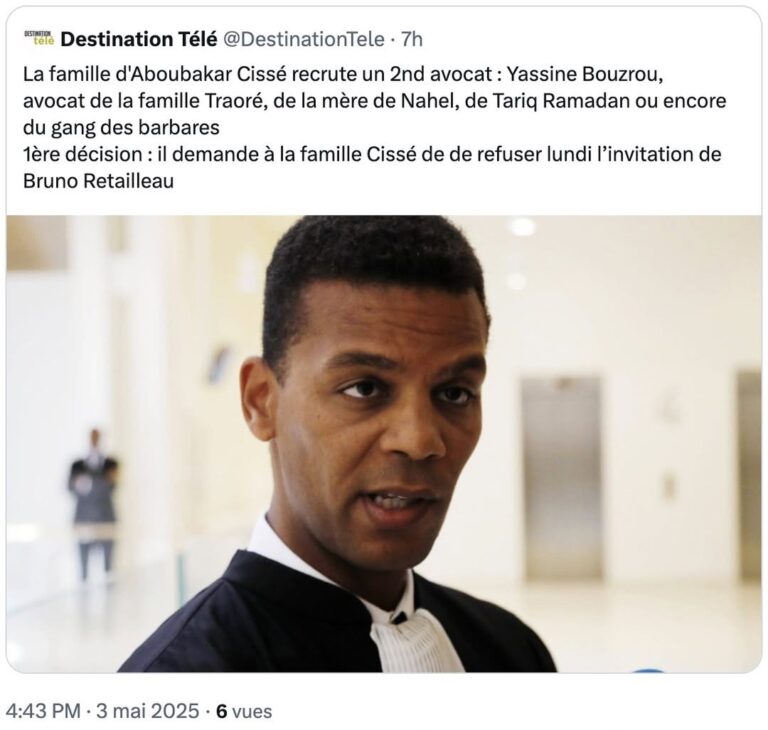Open the 6 vues view count
This screenshot has height=730, width=768.
pyautogui.click(x=244, y=711)
